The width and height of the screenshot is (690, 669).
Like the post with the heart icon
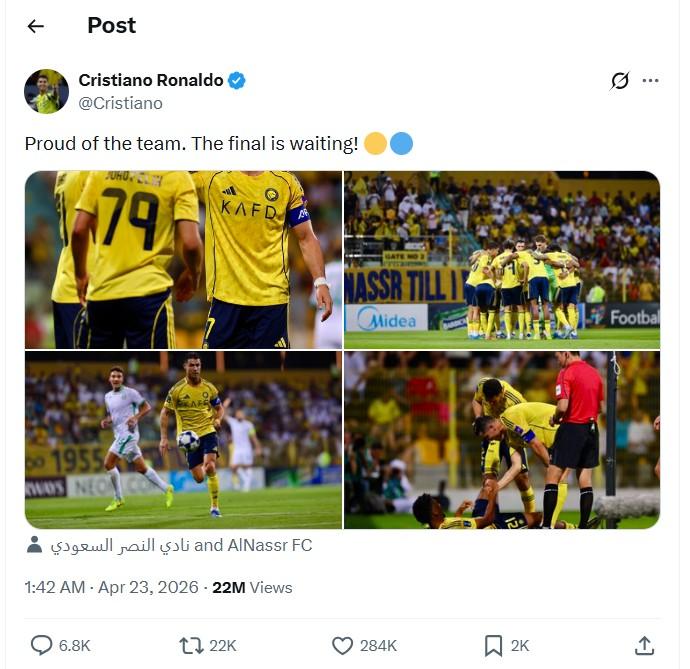(x=342, y=645)
